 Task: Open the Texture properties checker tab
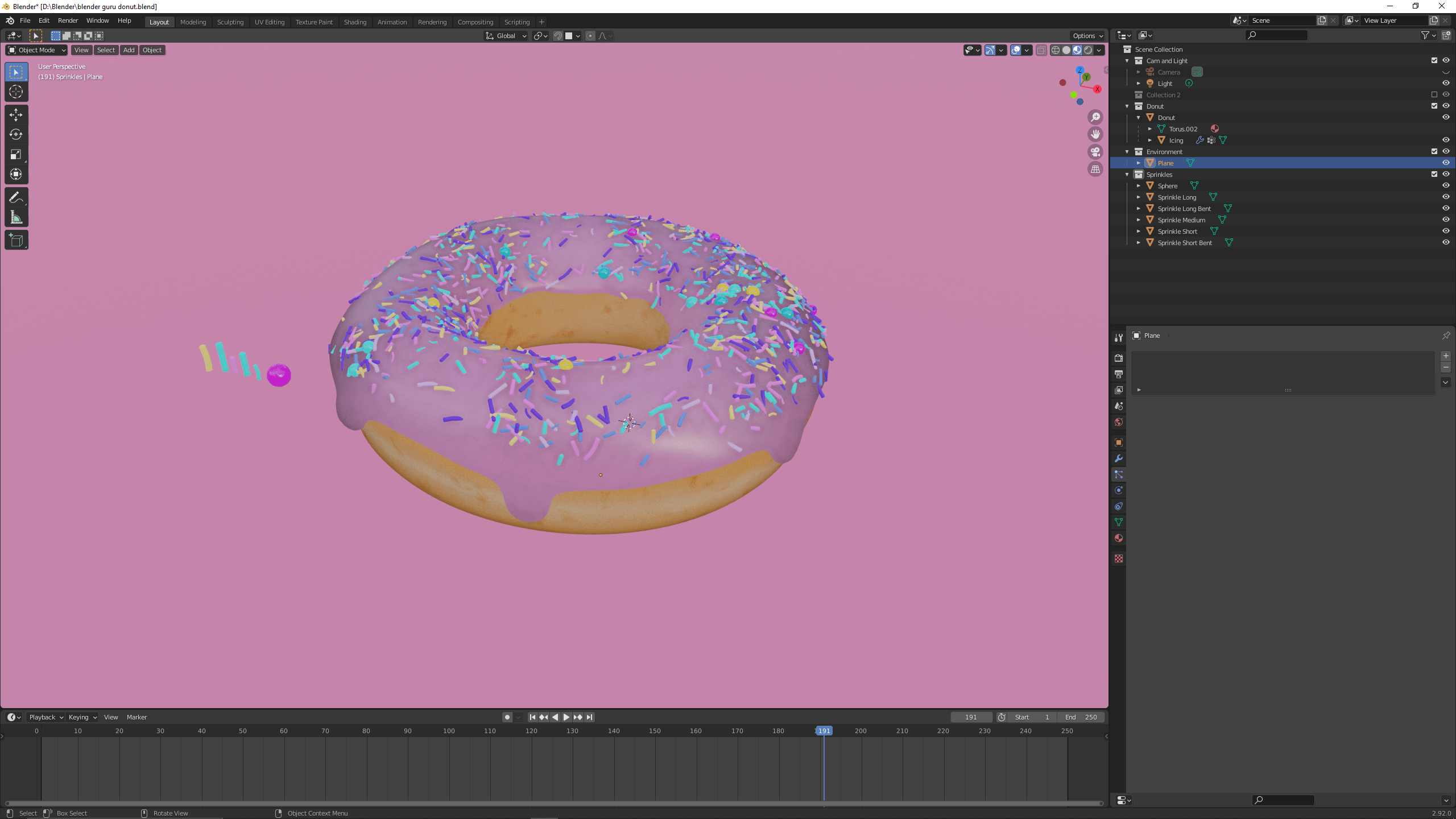1119,559
